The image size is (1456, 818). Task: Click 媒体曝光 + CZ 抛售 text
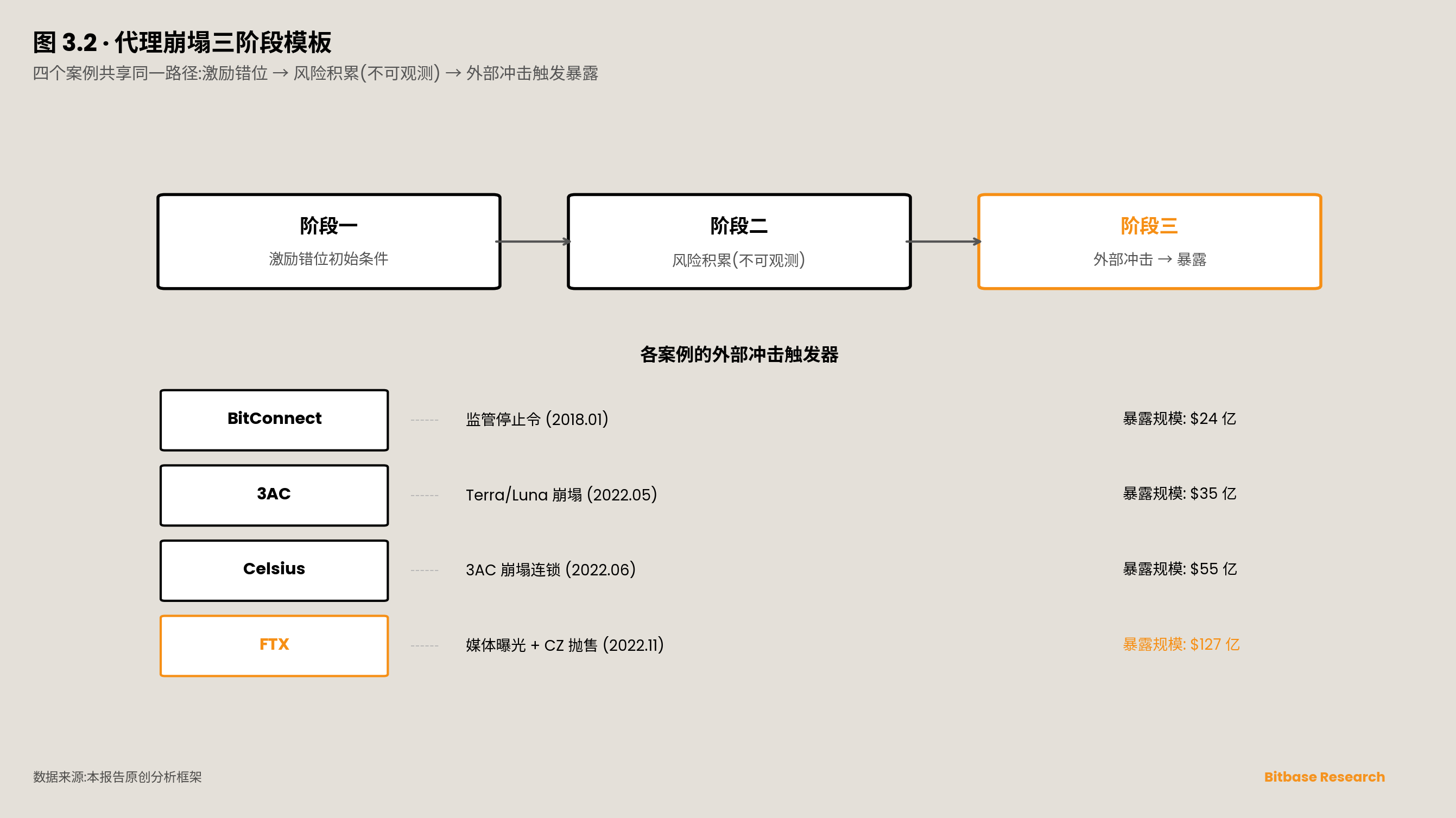[x=564, y=645]
